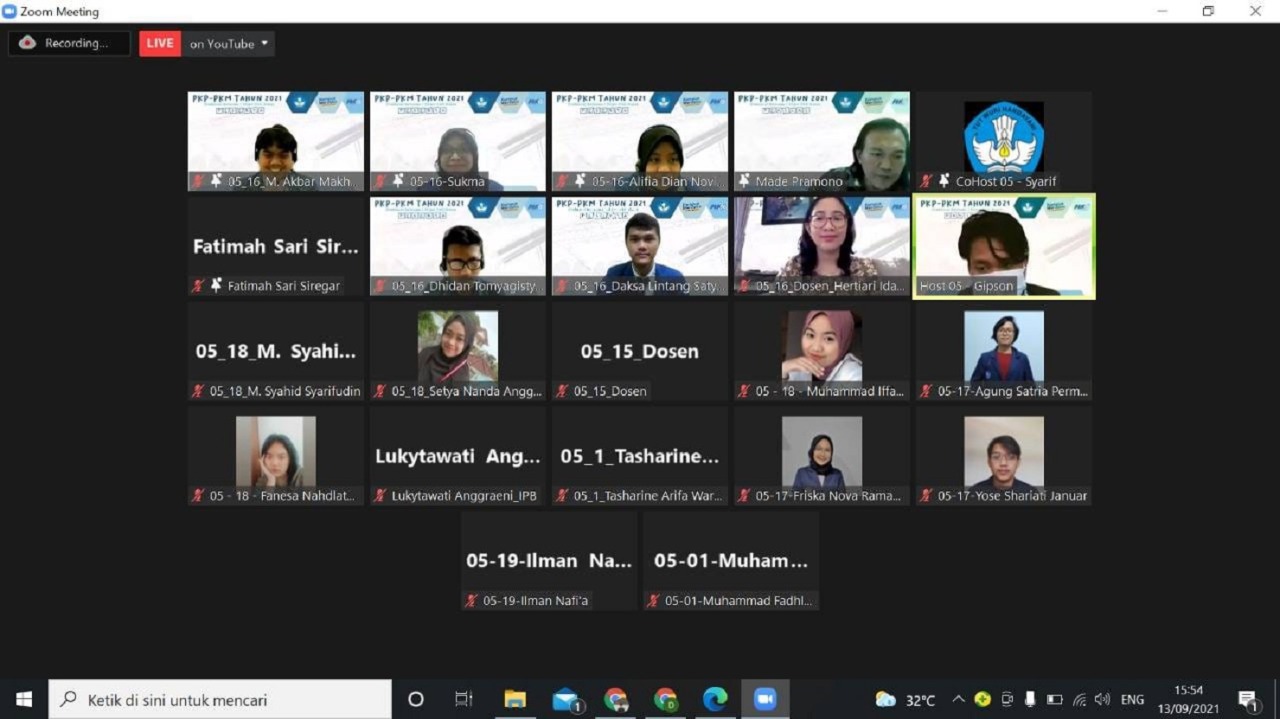The image size is (1280, 719).
Task: Select the 05-19-Ilman Nafi'a participant tile
Action: pos(549,560)
